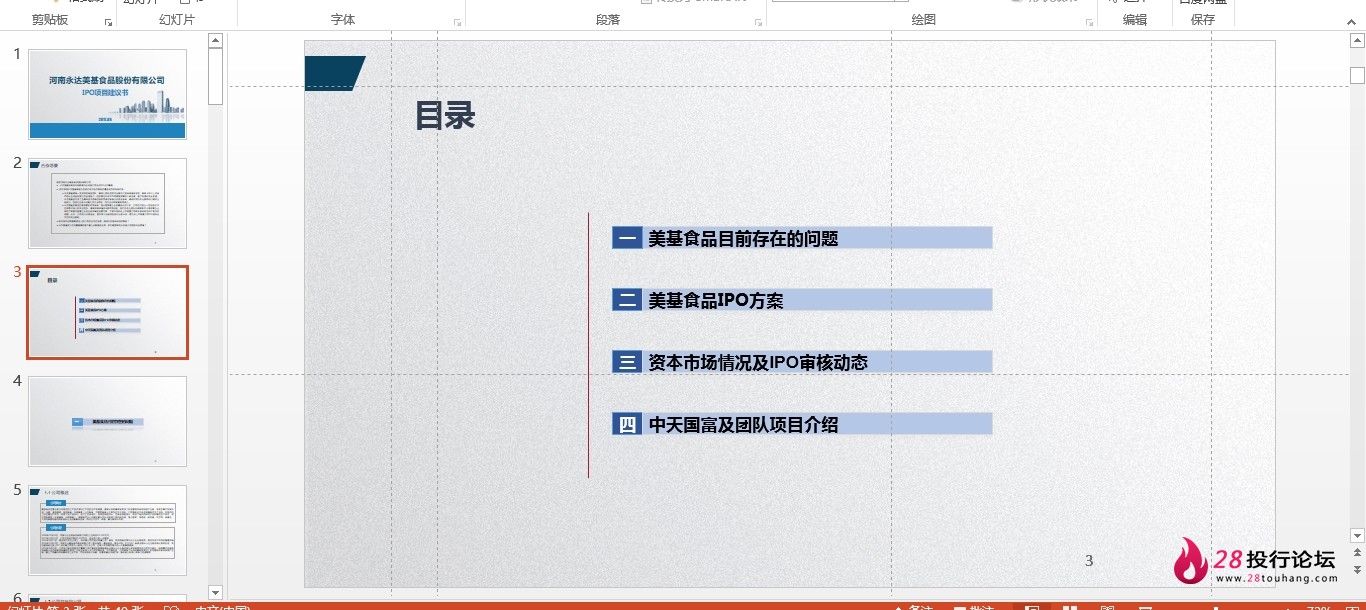This screenshot has height=610, width=1366.
Task: Click the editing area scrollbar thumb
Action: [1357, 75]
